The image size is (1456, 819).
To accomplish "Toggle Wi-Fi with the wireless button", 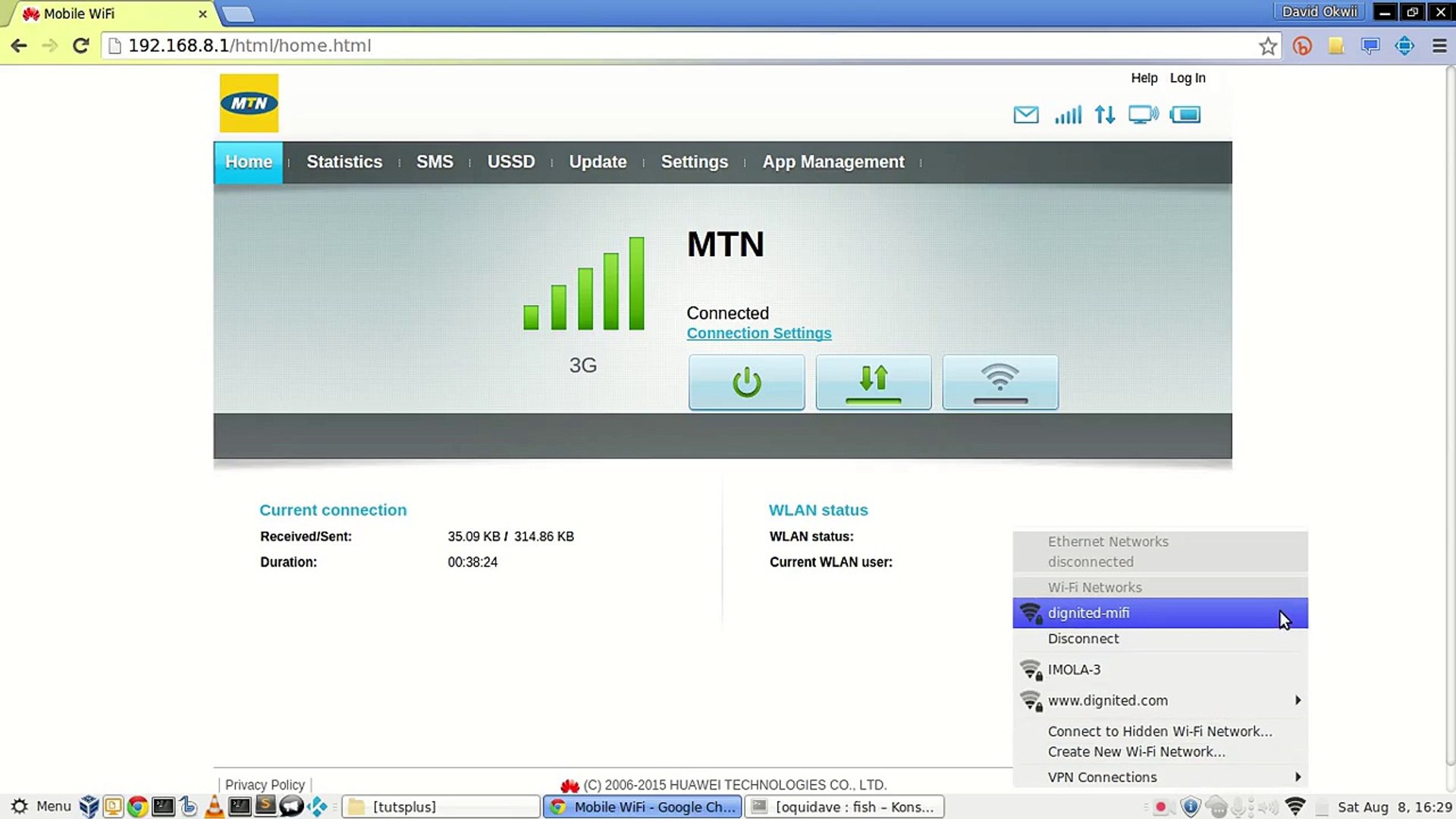I will (x=999, y=382).
